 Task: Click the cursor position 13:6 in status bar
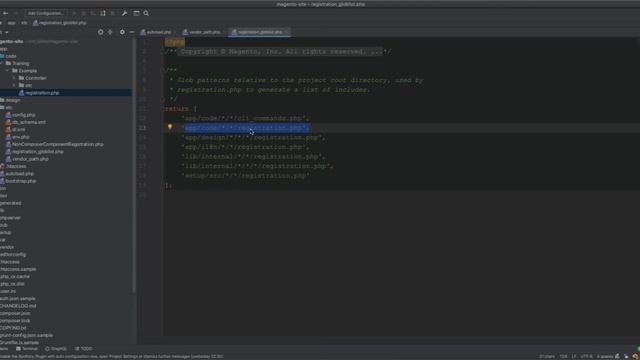click(563, 356)
